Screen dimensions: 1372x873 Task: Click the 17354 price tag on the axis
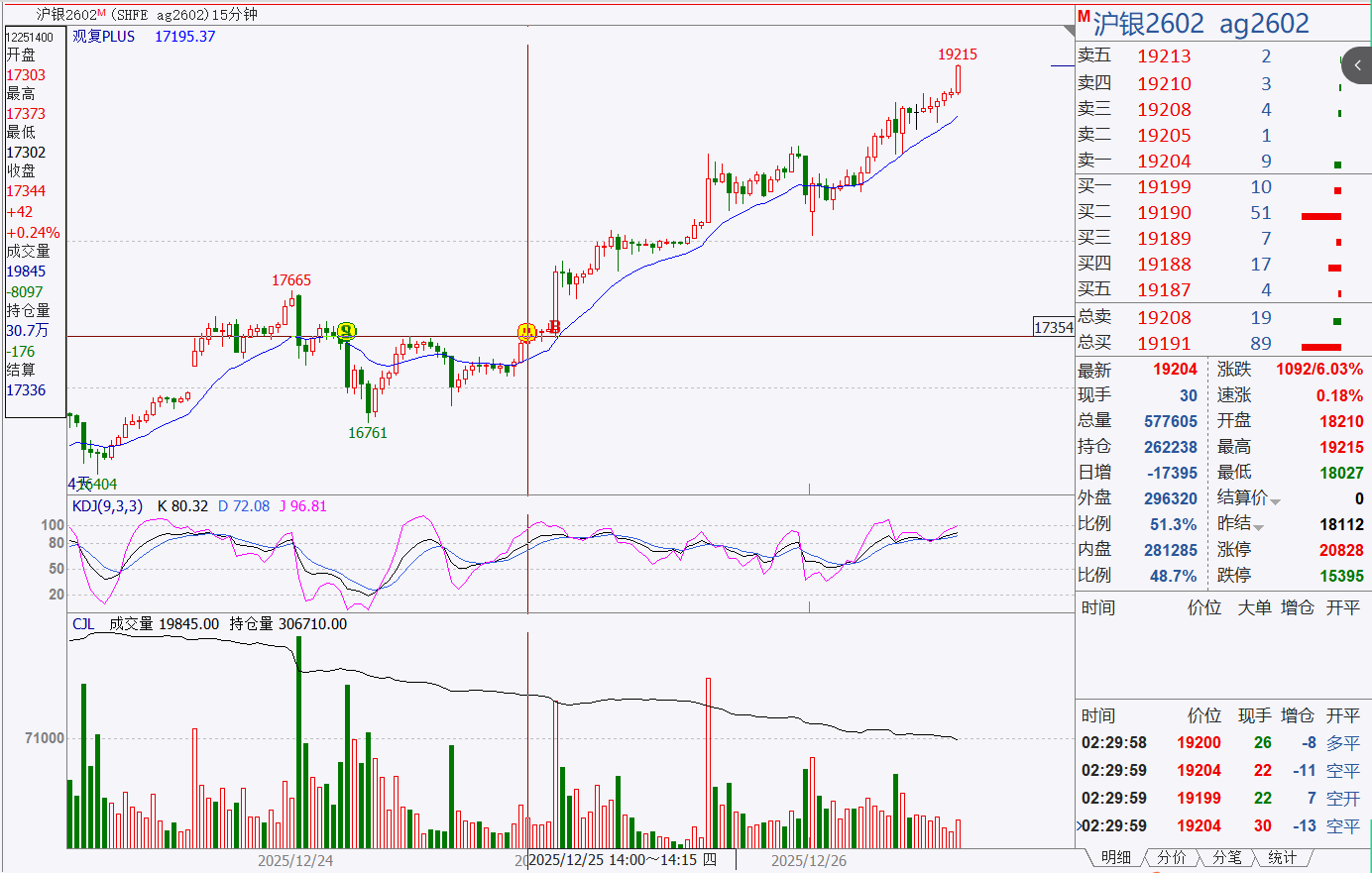pyautogui.click(x=1053, y=327)
